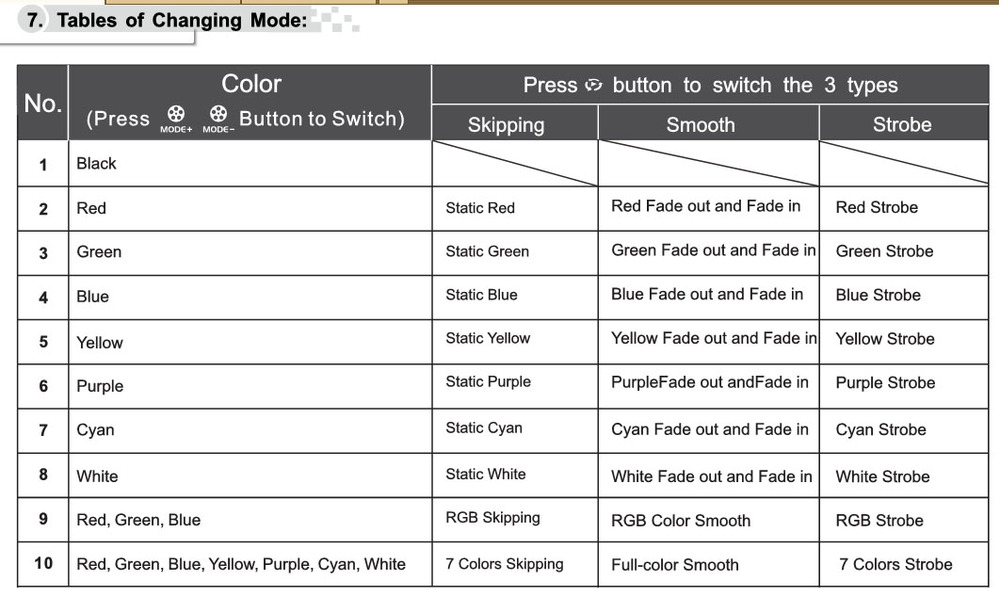Click the 'White Strobe' cell

tap(903, 476)
